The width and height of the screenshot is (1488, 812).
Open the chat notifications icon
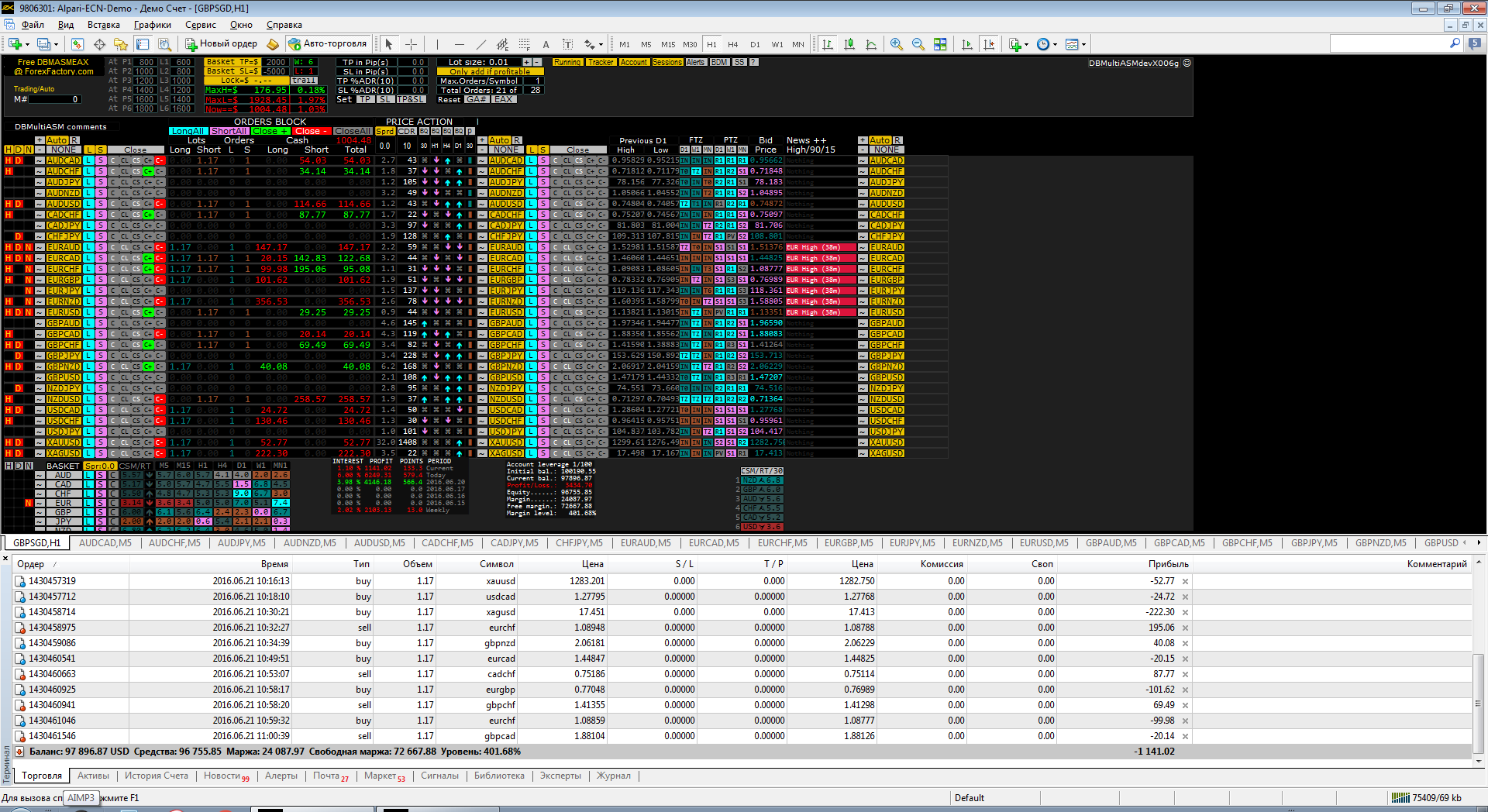pos(1475,44)
